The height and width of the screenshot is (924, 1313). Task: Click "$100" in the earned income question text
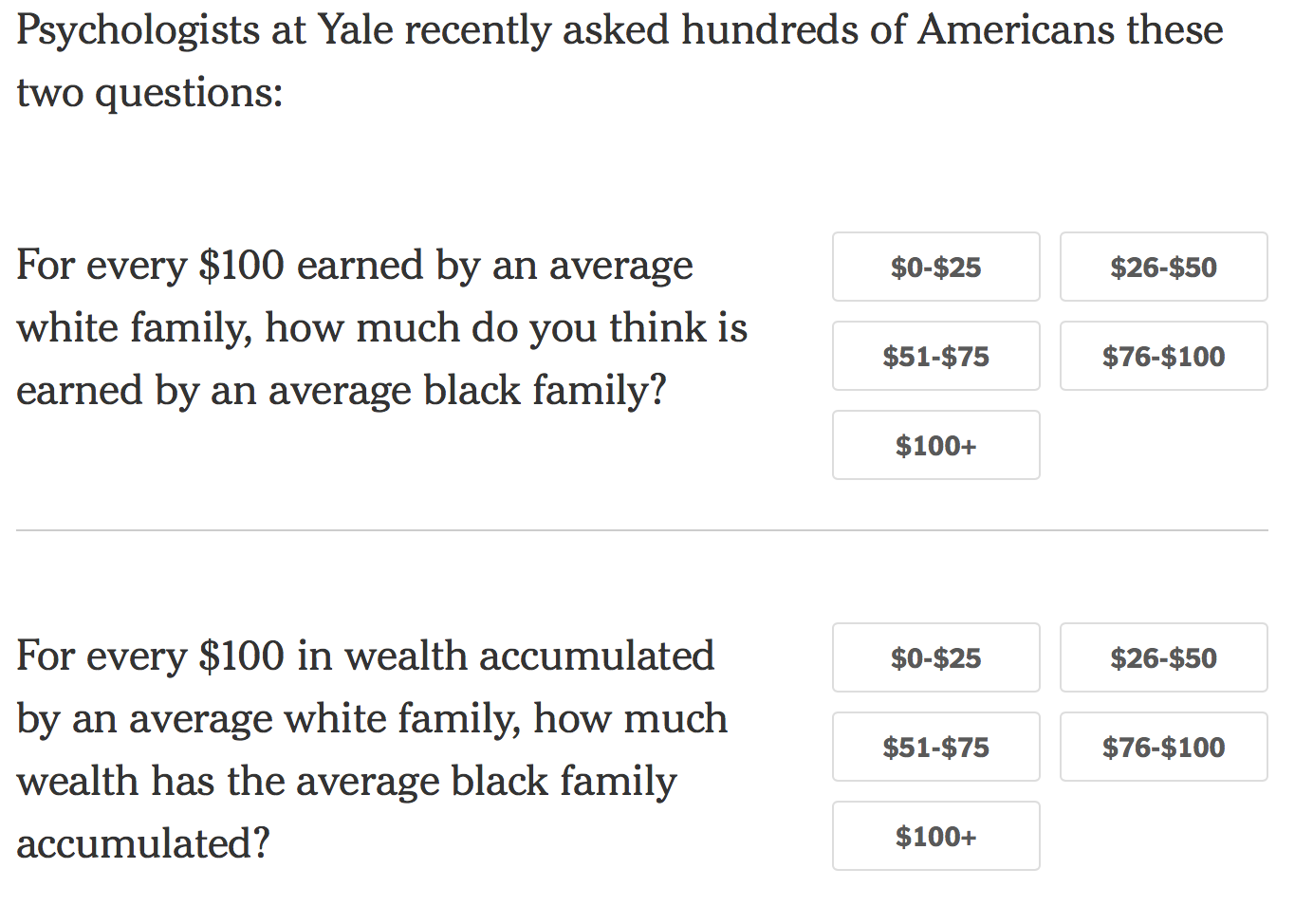pos(241,266)
